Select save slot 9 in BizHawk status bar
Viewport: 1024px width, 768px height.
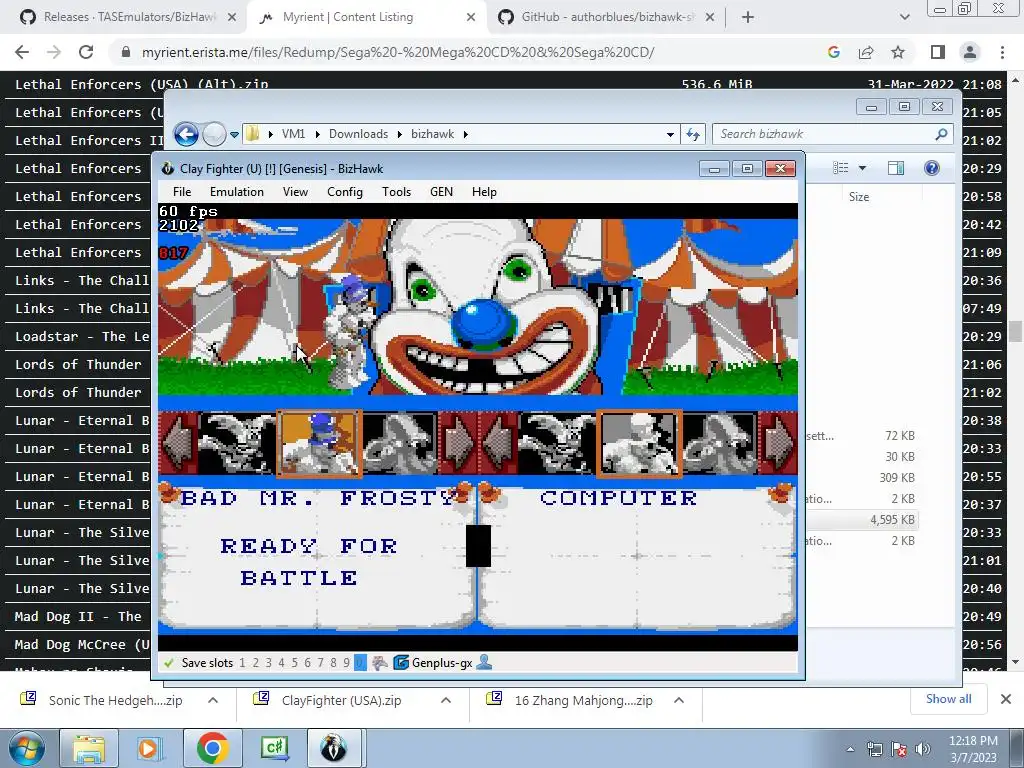347,663
